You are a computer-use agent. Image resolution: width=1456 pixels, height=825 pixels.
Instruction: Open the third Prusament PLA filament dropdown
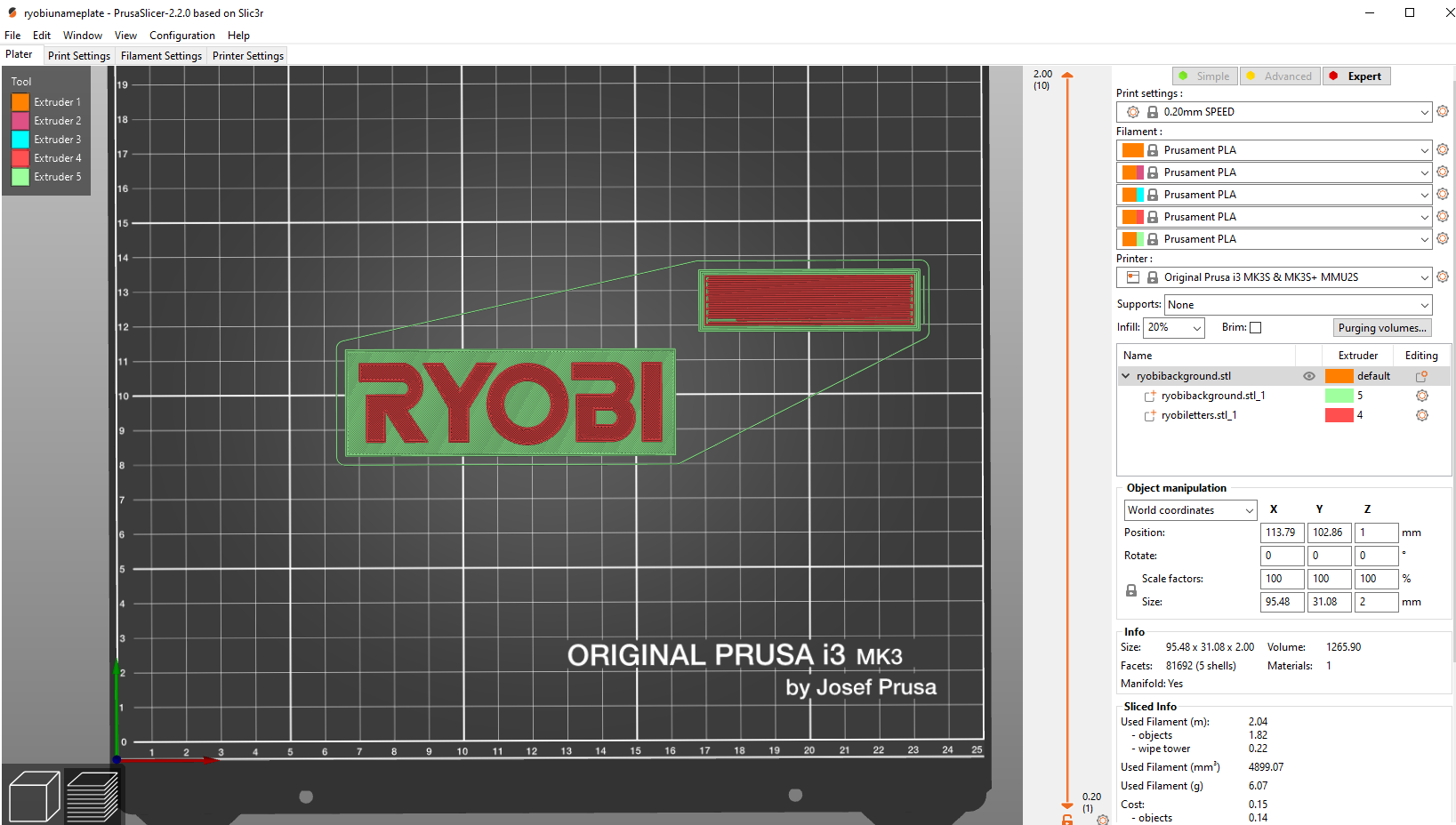coord(1274,195)
